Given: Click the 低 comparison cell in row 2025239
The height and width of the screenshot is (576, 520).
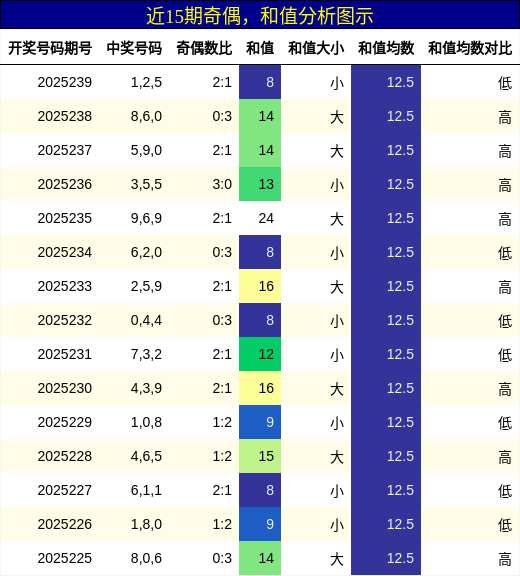Looking at the screenshot, I should click(505, 83).
